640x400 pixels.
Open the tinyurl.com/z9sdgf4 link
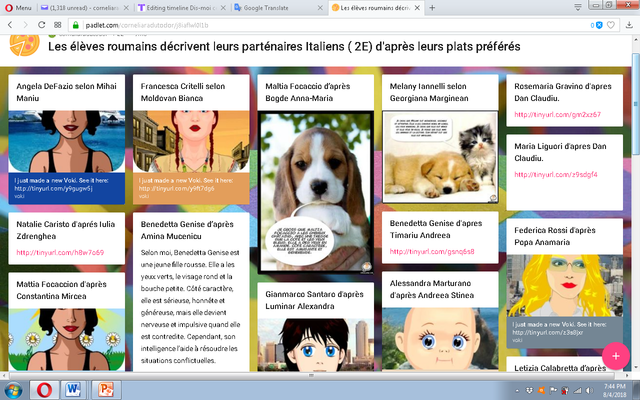(556, 174)
